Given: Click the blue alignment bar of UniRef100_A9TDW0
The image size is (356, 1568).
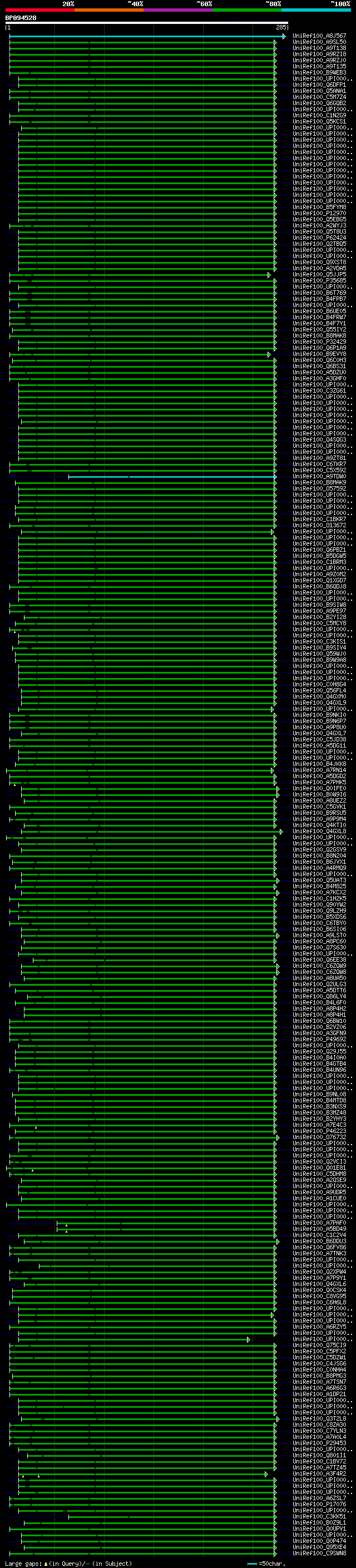Looking at the screenshot, I should (172, 477).
